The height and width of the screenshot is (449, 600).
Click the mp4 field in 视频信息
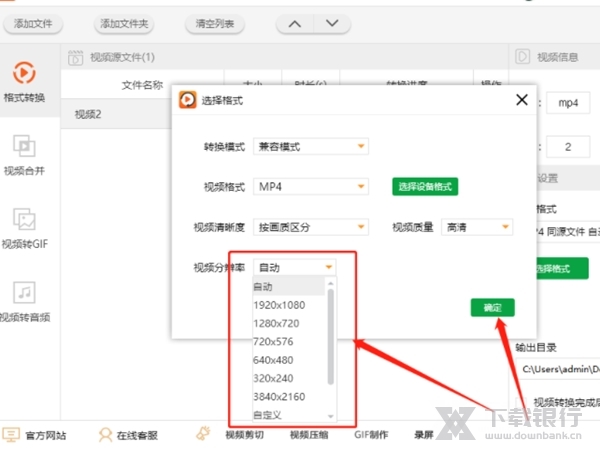[568, 103]
